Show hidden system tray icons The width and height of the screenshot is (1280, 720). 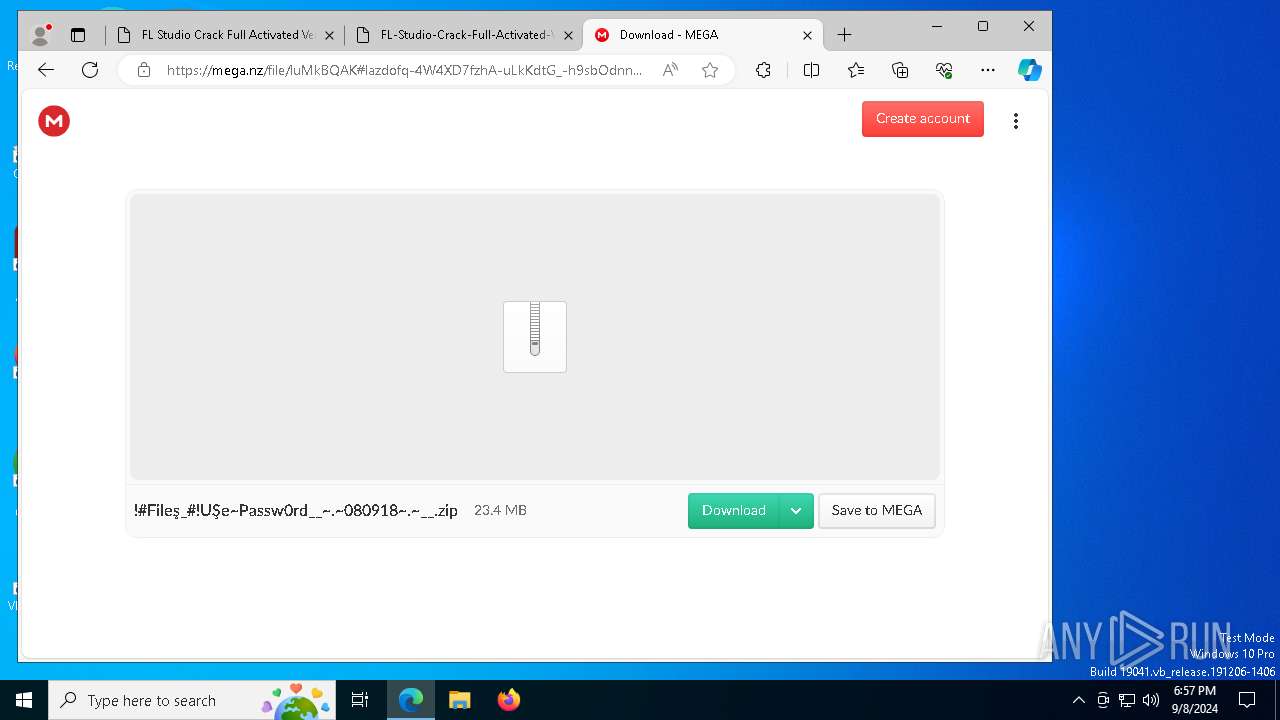point(1078,700)
